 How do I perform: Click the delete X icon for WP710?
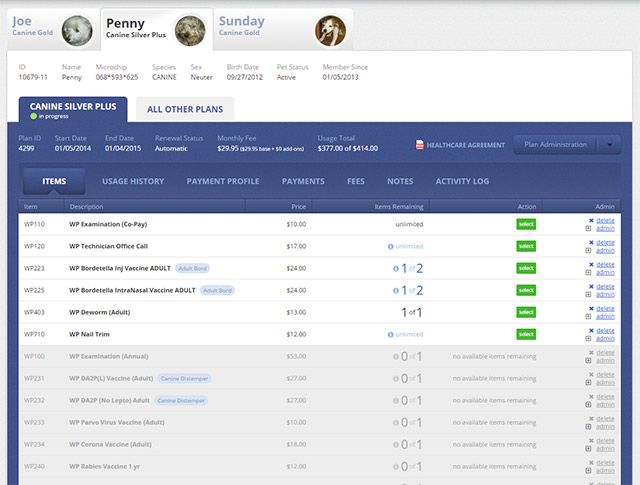[591, 331]
